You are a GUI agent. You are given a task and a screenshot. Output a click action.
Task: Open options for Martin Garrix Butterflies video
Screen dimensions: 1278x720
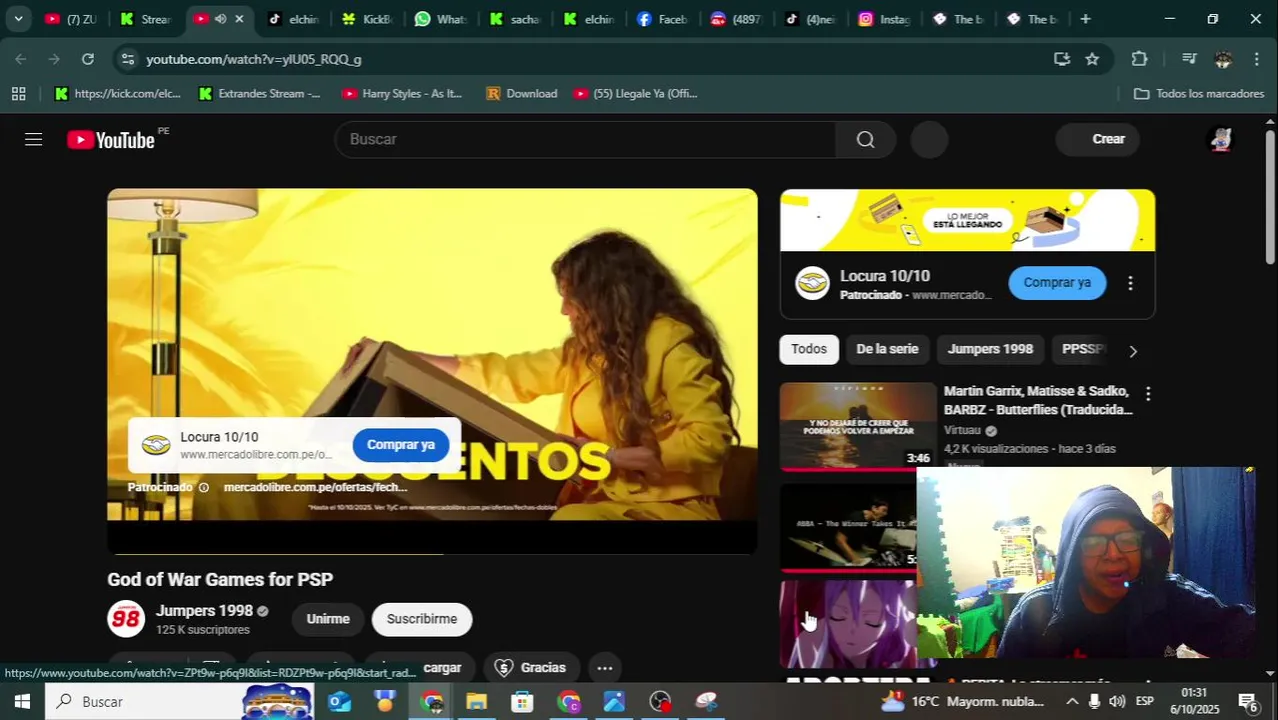click(1148, 394)
